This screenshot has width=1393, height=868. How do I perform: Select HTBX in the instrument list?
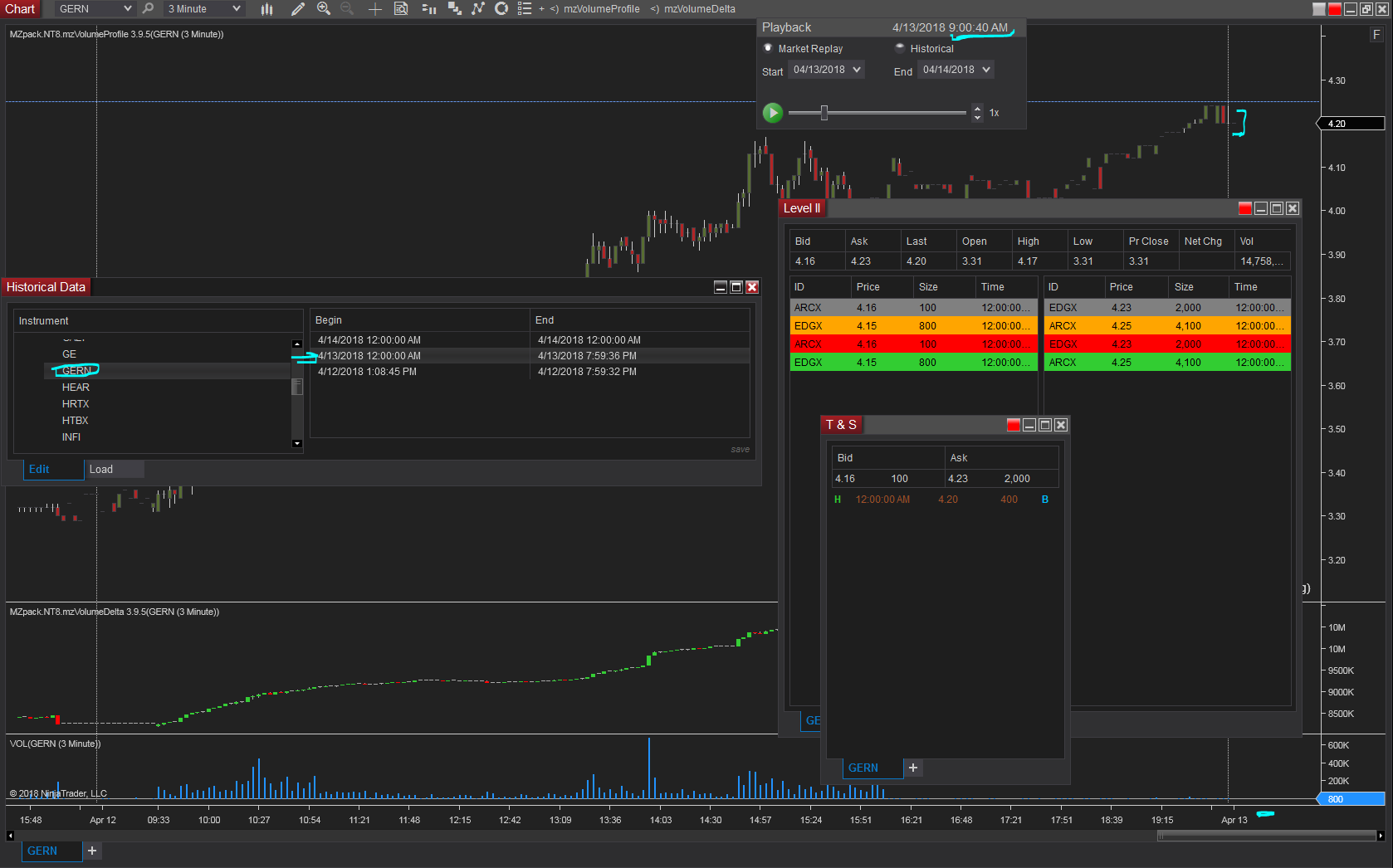(76, 421)
